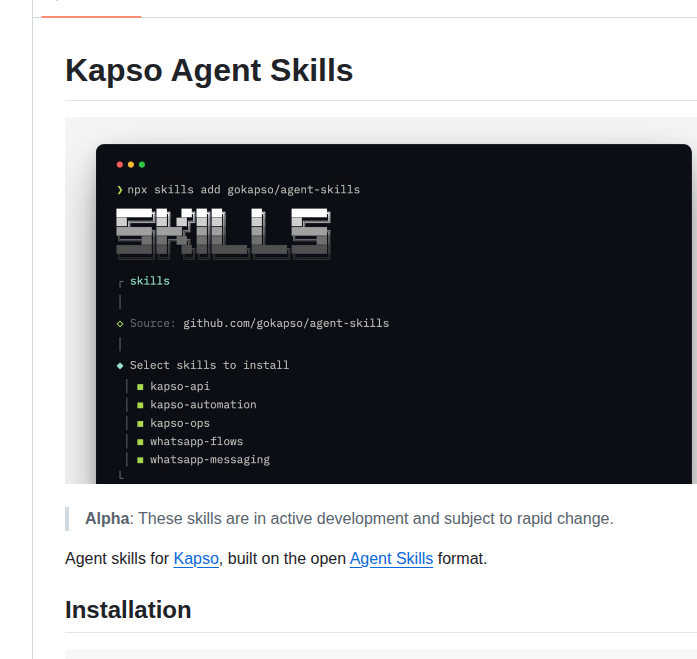
Task: Select the SKILLS ASCII art banner
Action: click(223, 234)
